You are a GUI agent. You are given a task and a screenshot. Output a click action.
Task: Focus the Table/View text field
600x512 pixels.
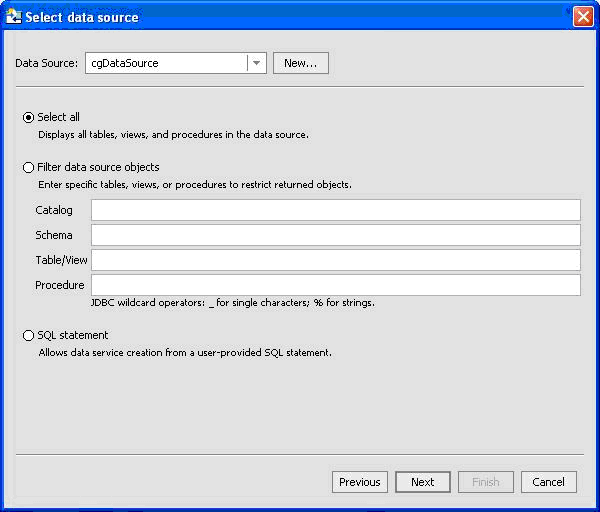tap(336, 260)
